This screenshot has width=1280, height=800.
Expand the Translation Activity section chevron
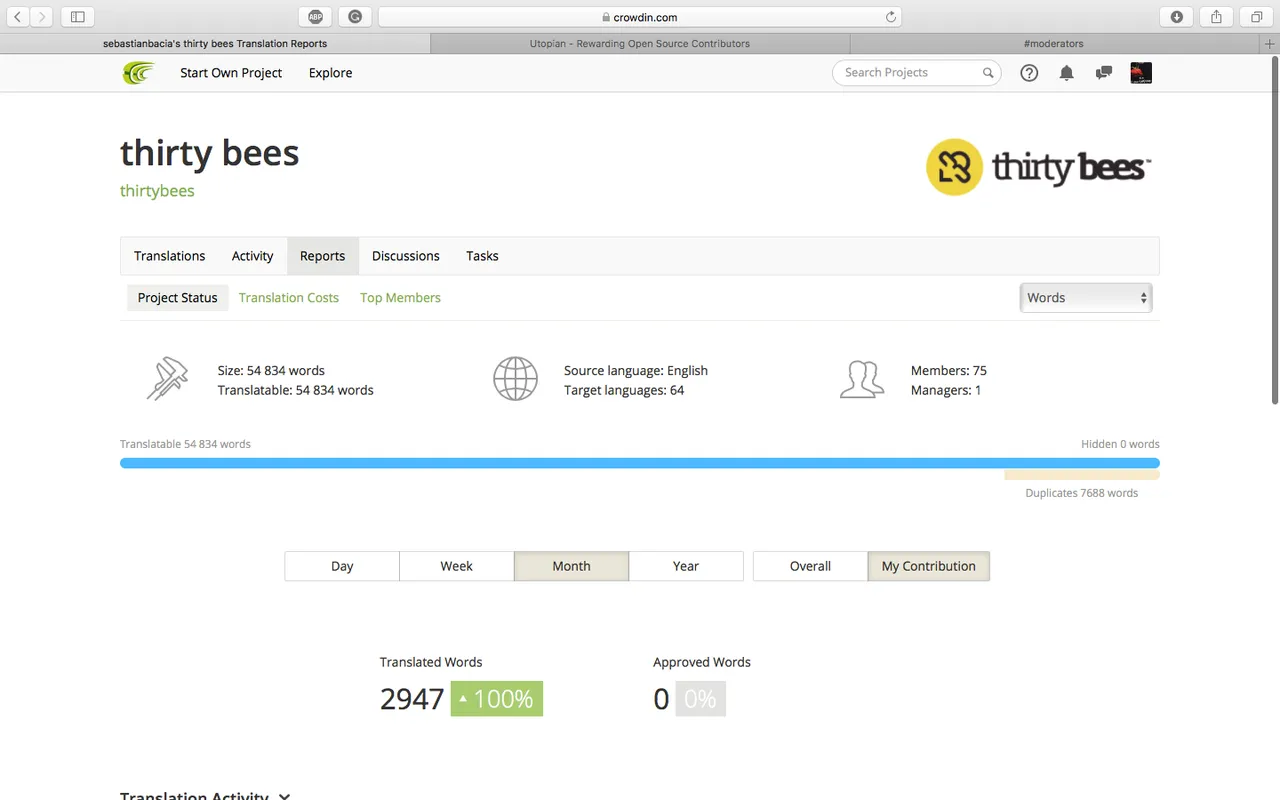(284, 796)
